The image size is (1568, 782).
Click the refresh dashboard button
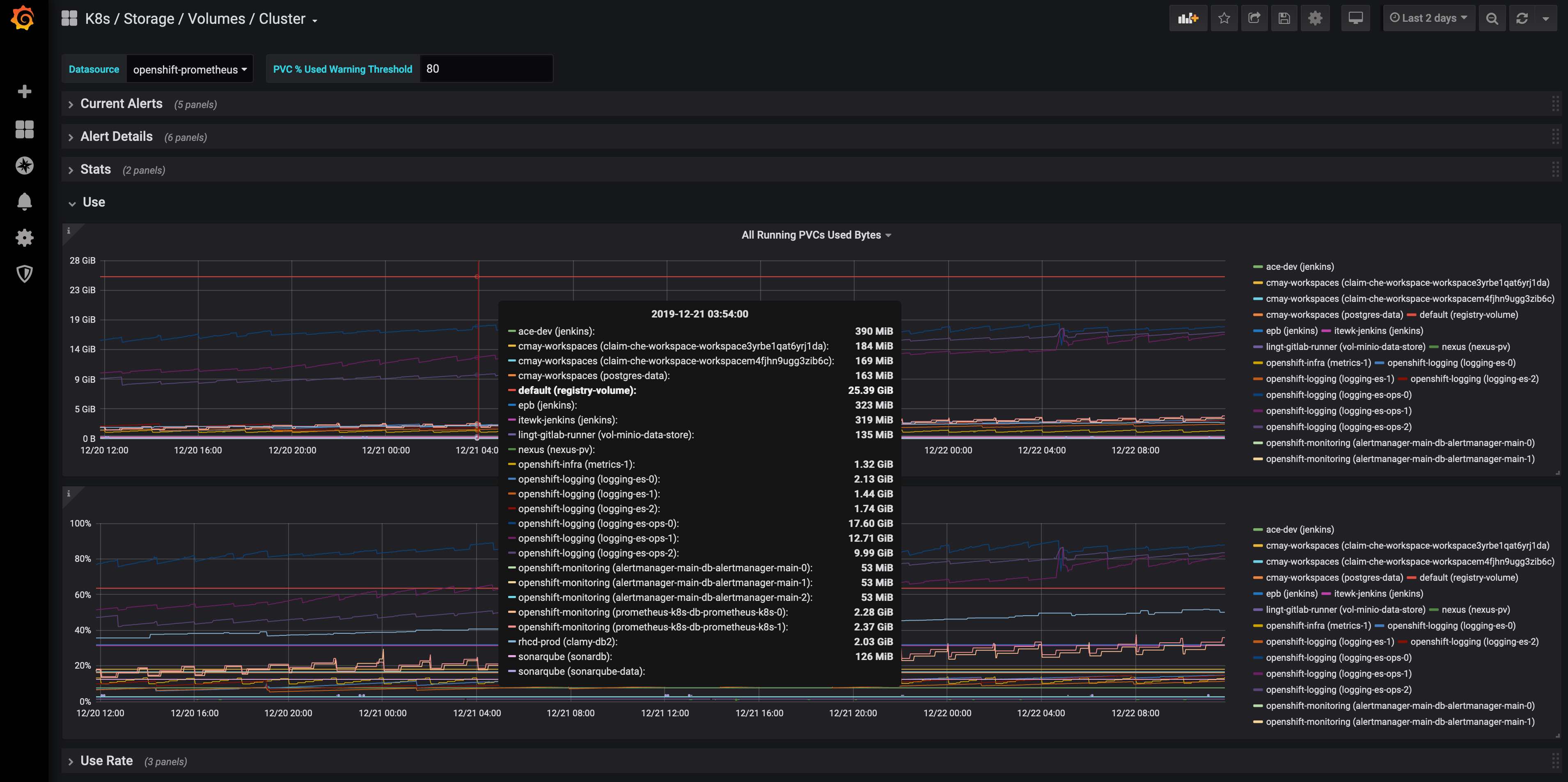click(1522, 18)
